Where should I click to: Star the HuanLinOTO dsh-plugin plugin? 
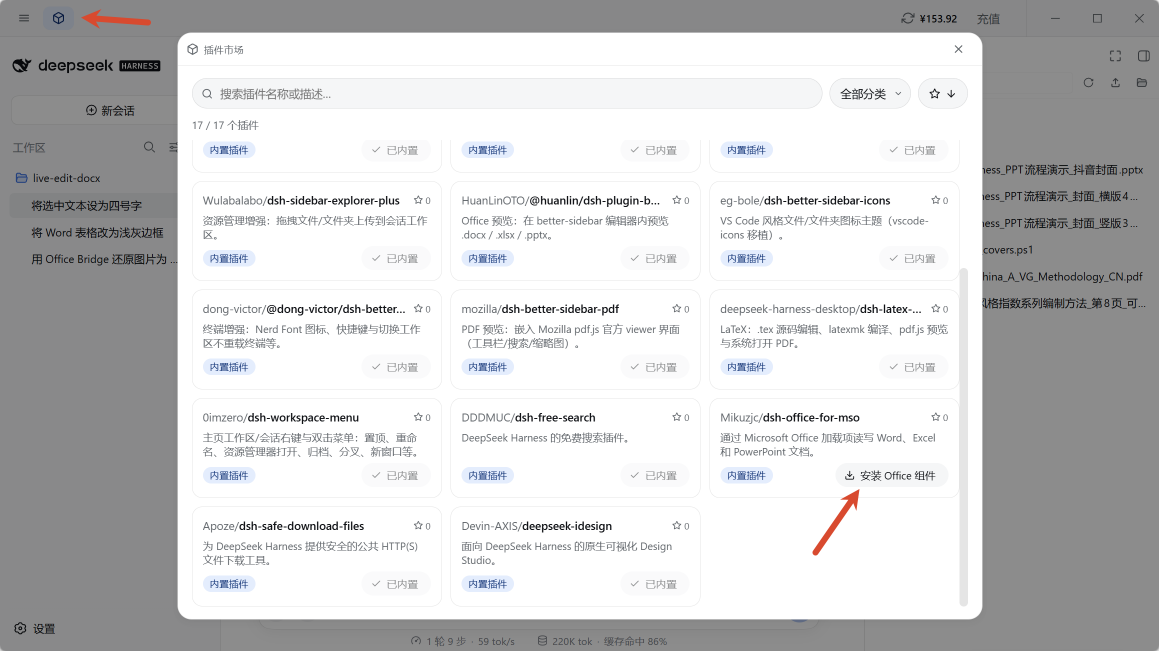click(676, 200)
